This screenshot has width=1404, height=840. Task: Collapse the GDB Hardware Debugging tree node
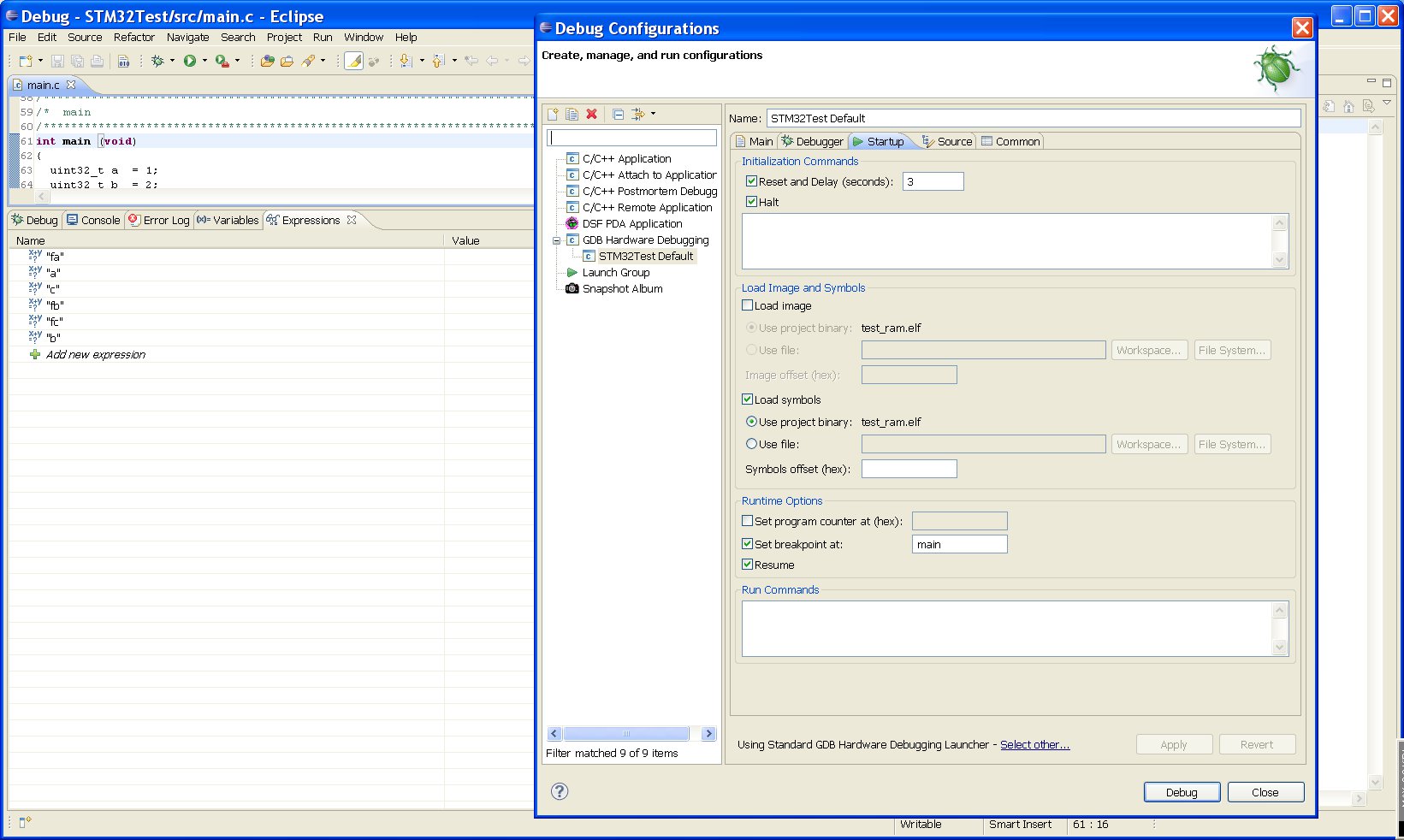(556, 240)
